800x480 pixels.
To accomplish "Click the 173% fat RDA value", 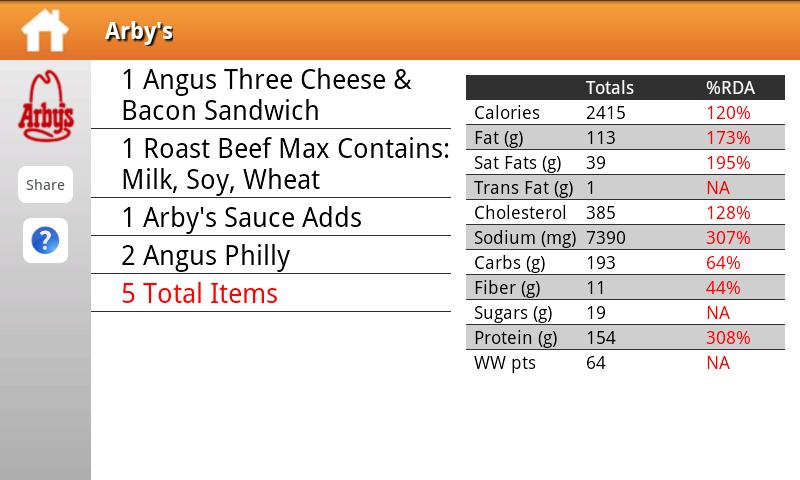I will (x=728, y=138).
